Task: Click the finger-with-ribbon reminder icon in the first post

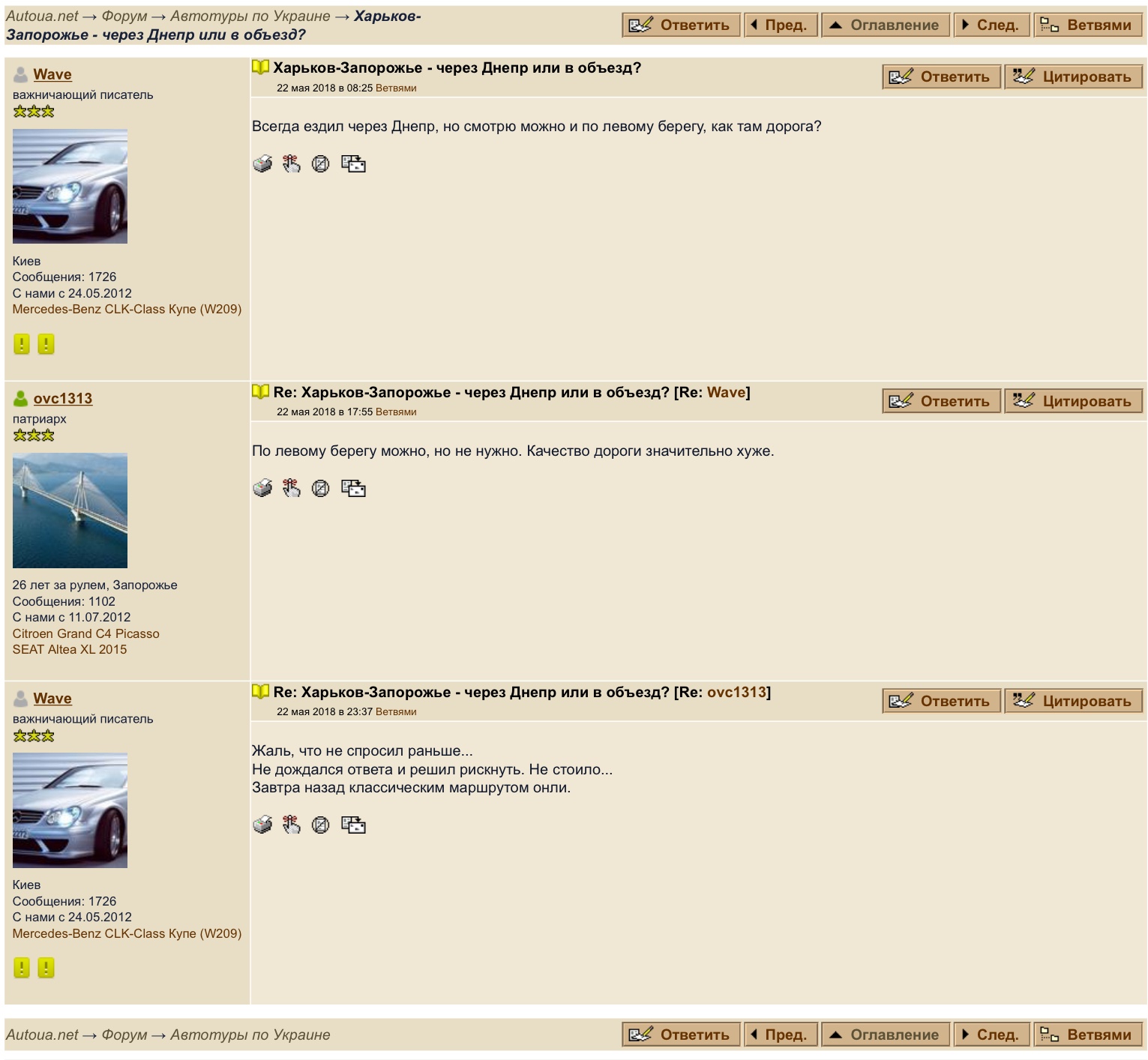Action: tap(291, 163)
